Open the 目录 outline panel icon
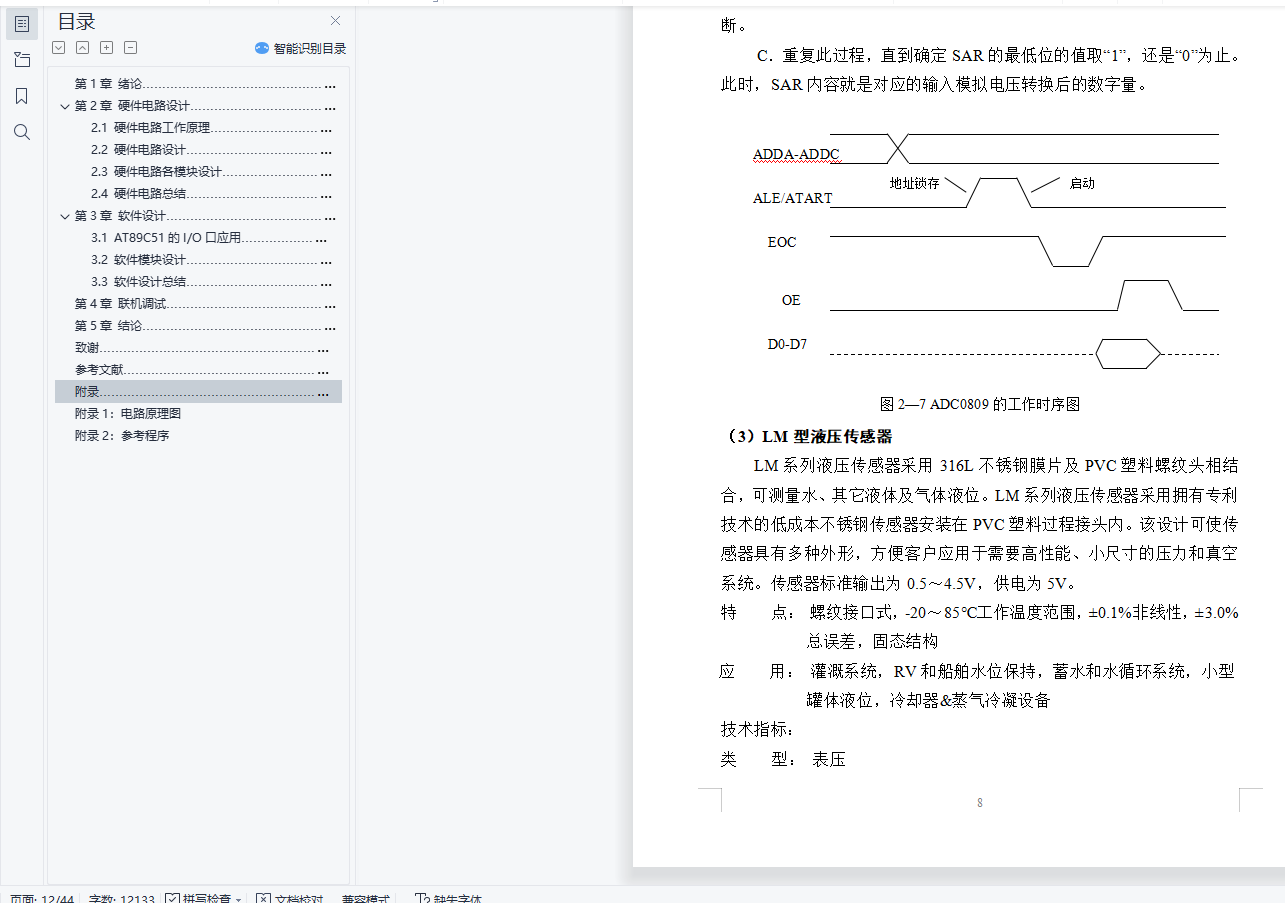The image size is (1285, 903). 22,24
